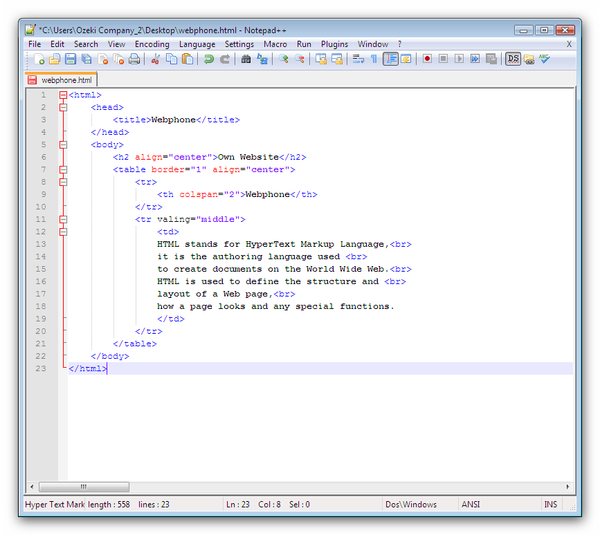Open the Encoding menu

pyautogui.click(x=152, y=44)
